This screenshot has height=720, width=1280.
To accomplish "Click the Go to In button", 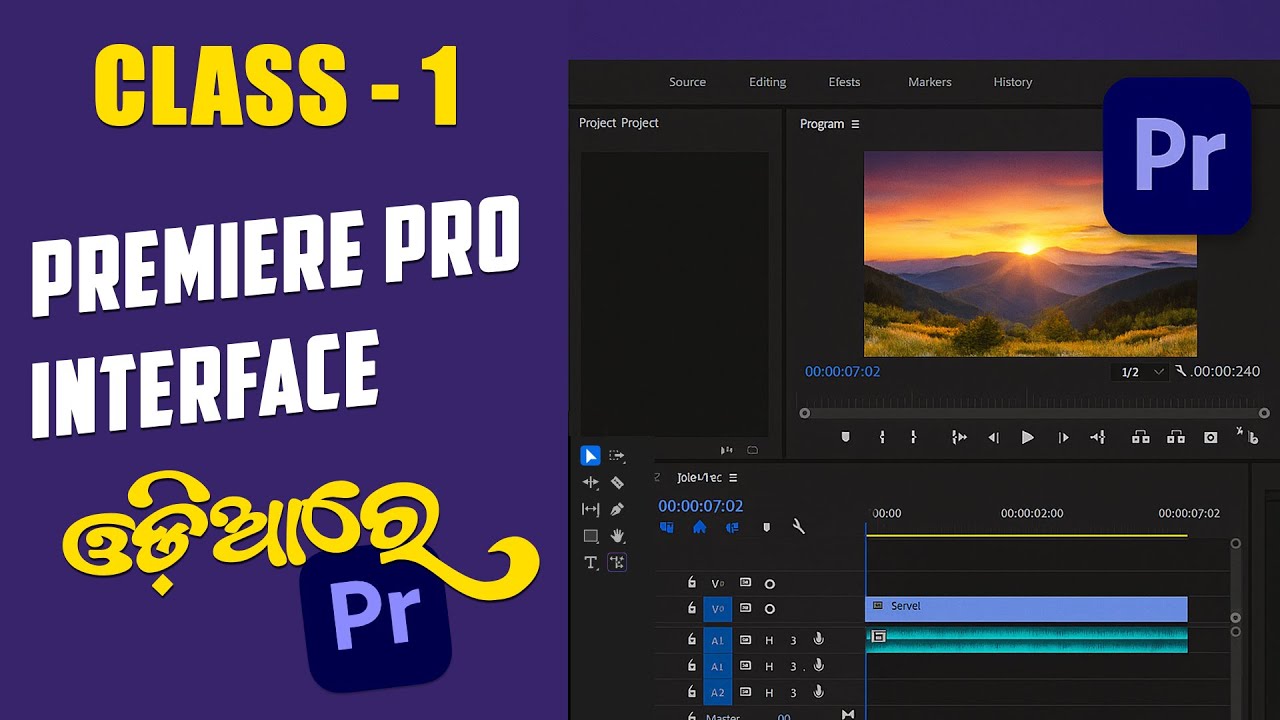I will click(x=959, y=437).
